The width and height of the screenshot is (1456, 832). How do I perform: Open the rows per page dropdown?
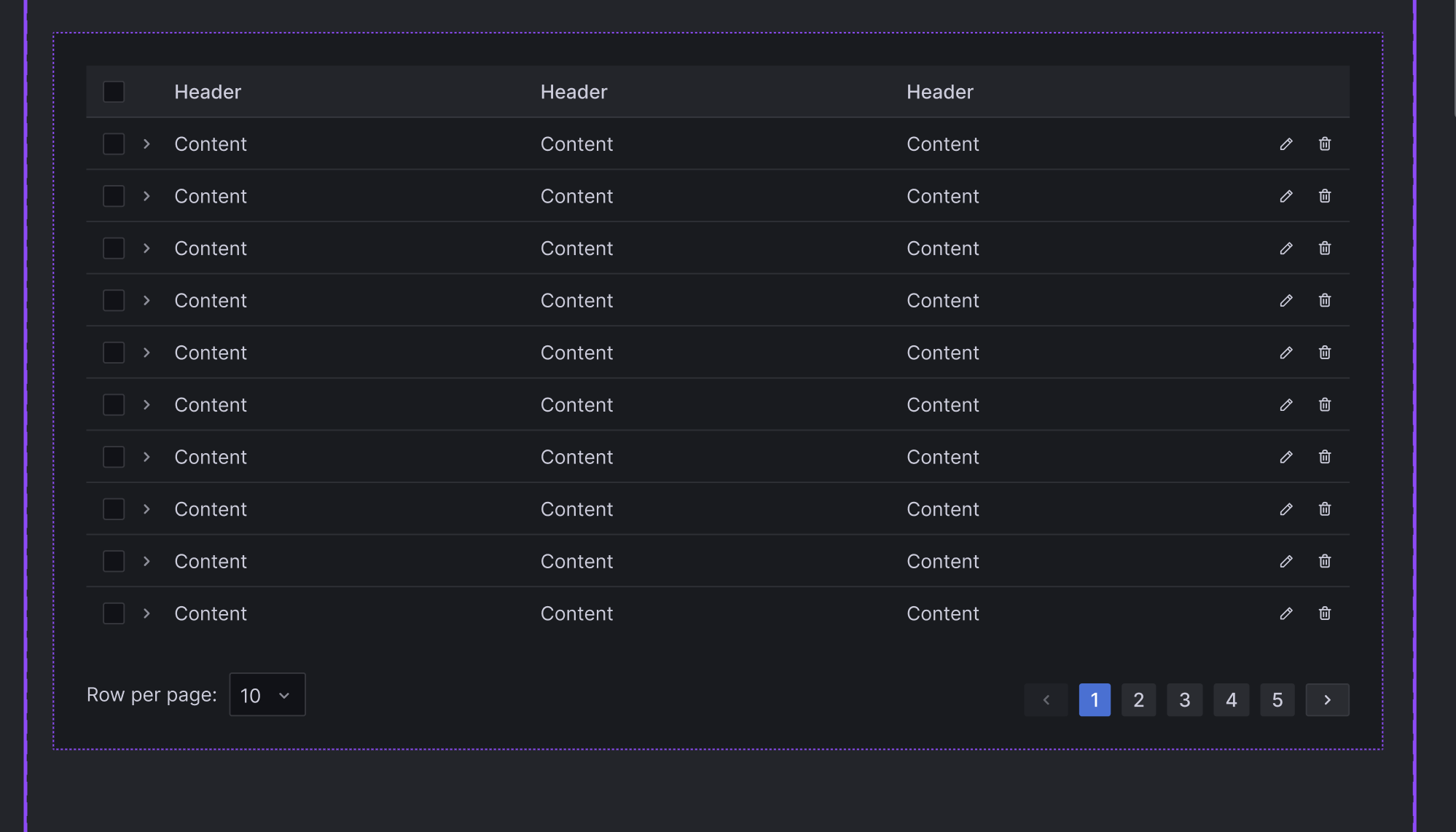pos(267,695)
